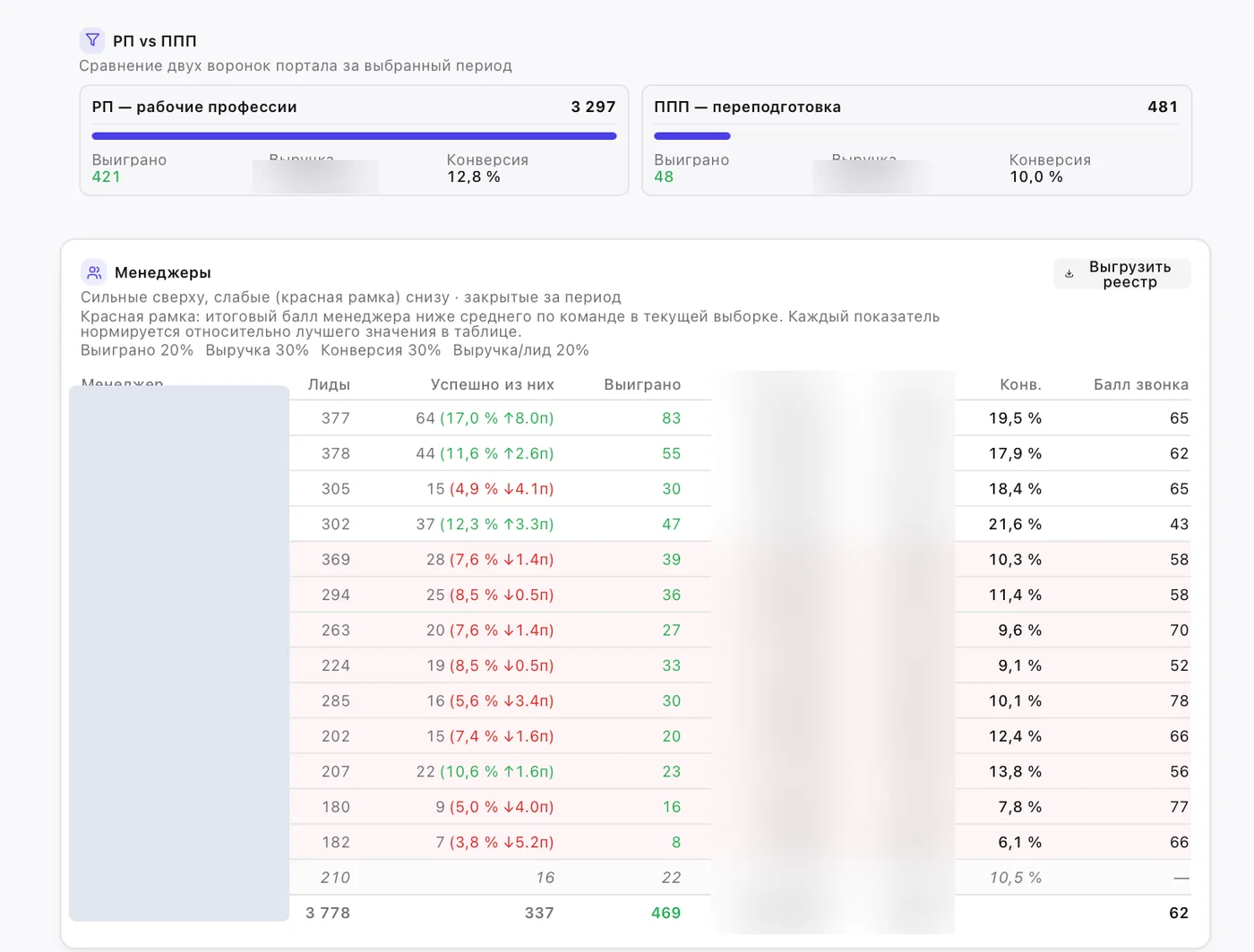The image size is (1254, 952).
Task: Sort by Балл звонка column header
Action: pos(1141,384)
